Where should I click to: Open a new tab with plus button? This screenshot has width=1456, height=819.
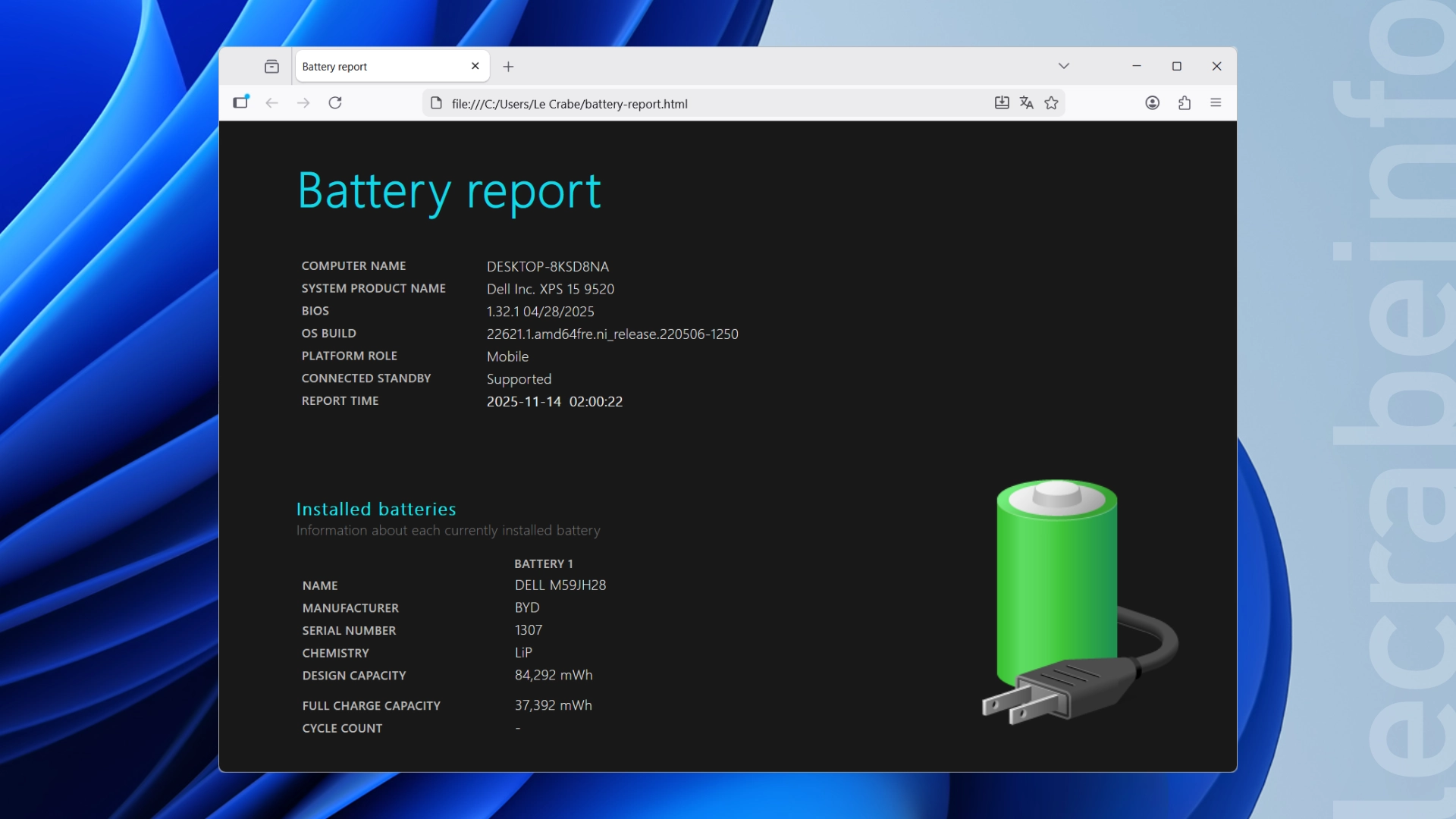508,67
